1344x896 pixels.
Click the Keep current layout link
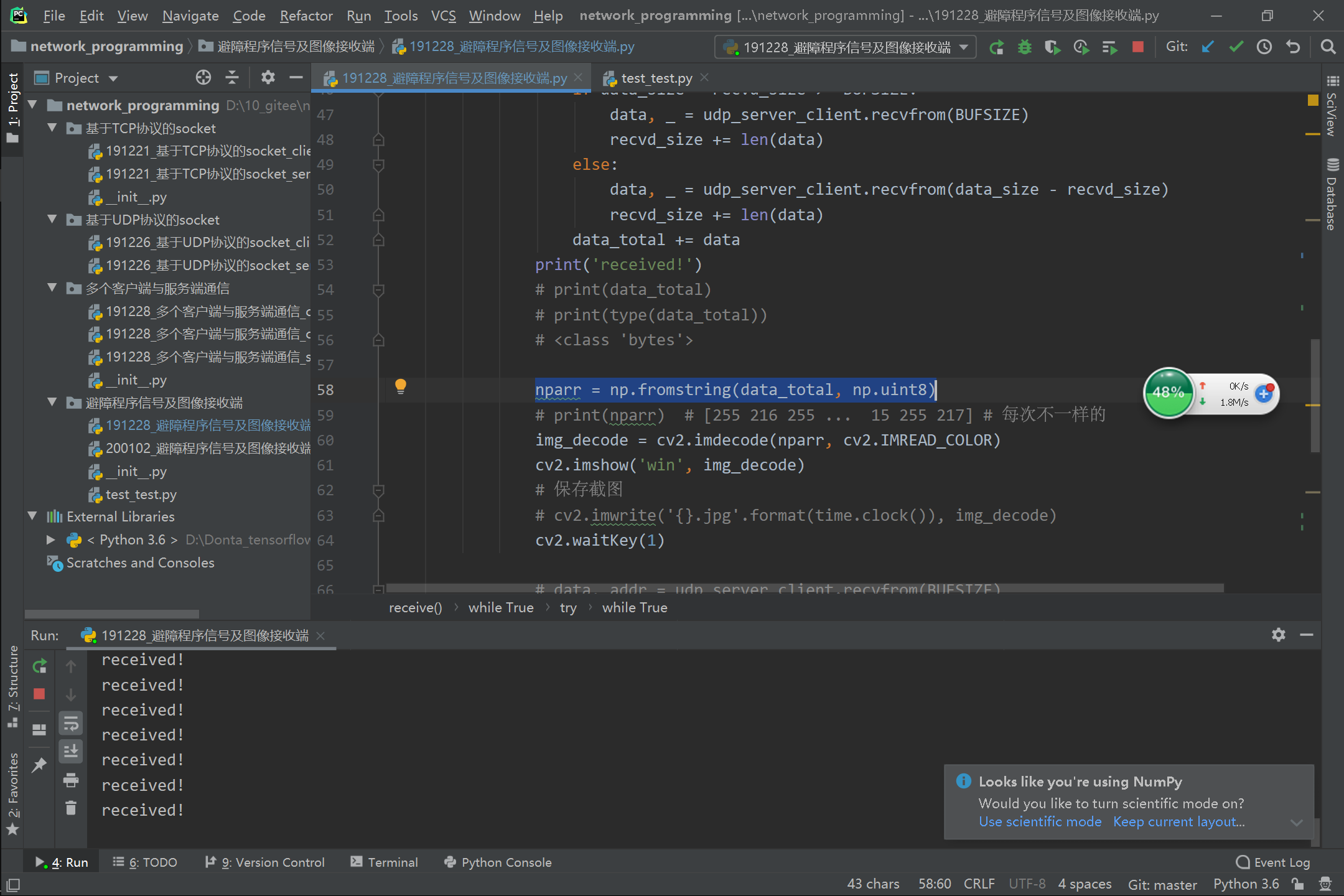point(1178,821)
